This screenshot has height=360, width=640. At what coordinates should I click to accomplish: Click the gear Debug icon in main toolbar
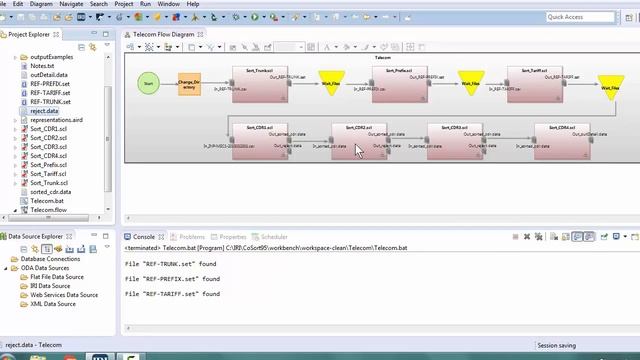point(236,17)
